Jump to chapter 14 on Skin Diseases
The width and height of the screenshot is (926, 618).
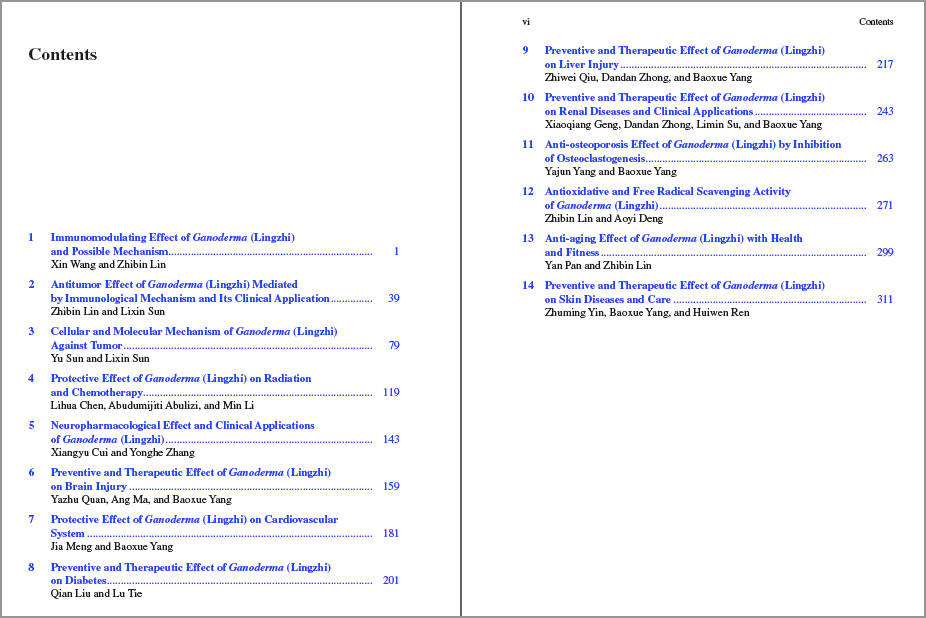coord(684,286)
